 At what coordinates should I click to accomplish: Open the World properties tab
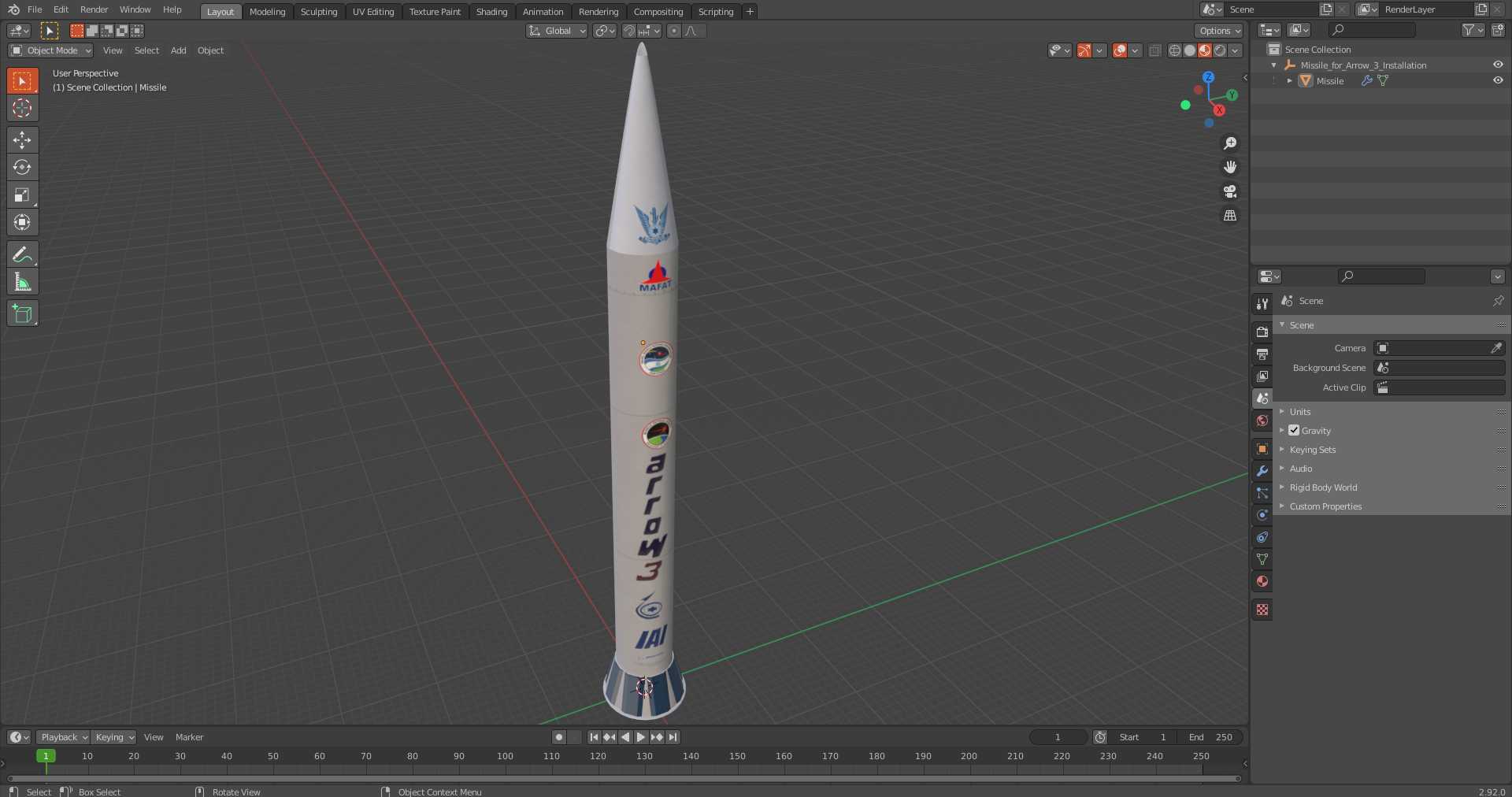(x=1262, y=421)
